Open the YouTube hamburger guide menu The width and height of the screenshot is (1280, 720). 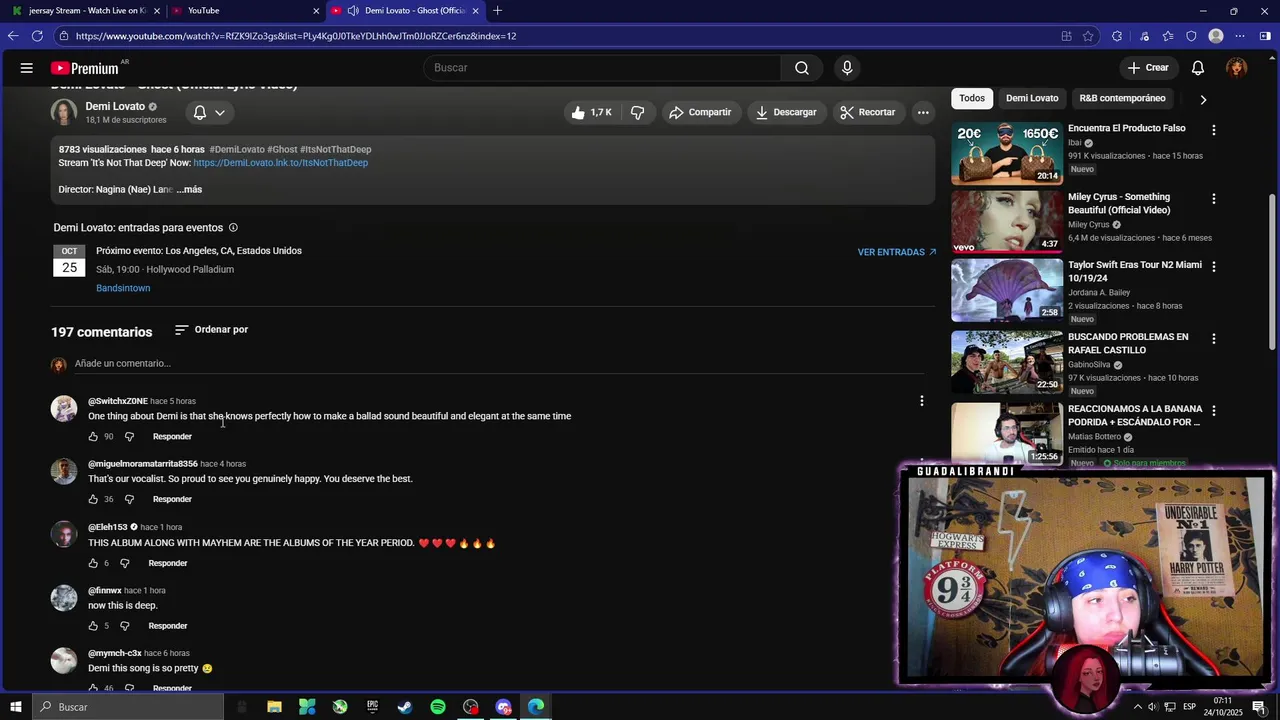point(27,68)
